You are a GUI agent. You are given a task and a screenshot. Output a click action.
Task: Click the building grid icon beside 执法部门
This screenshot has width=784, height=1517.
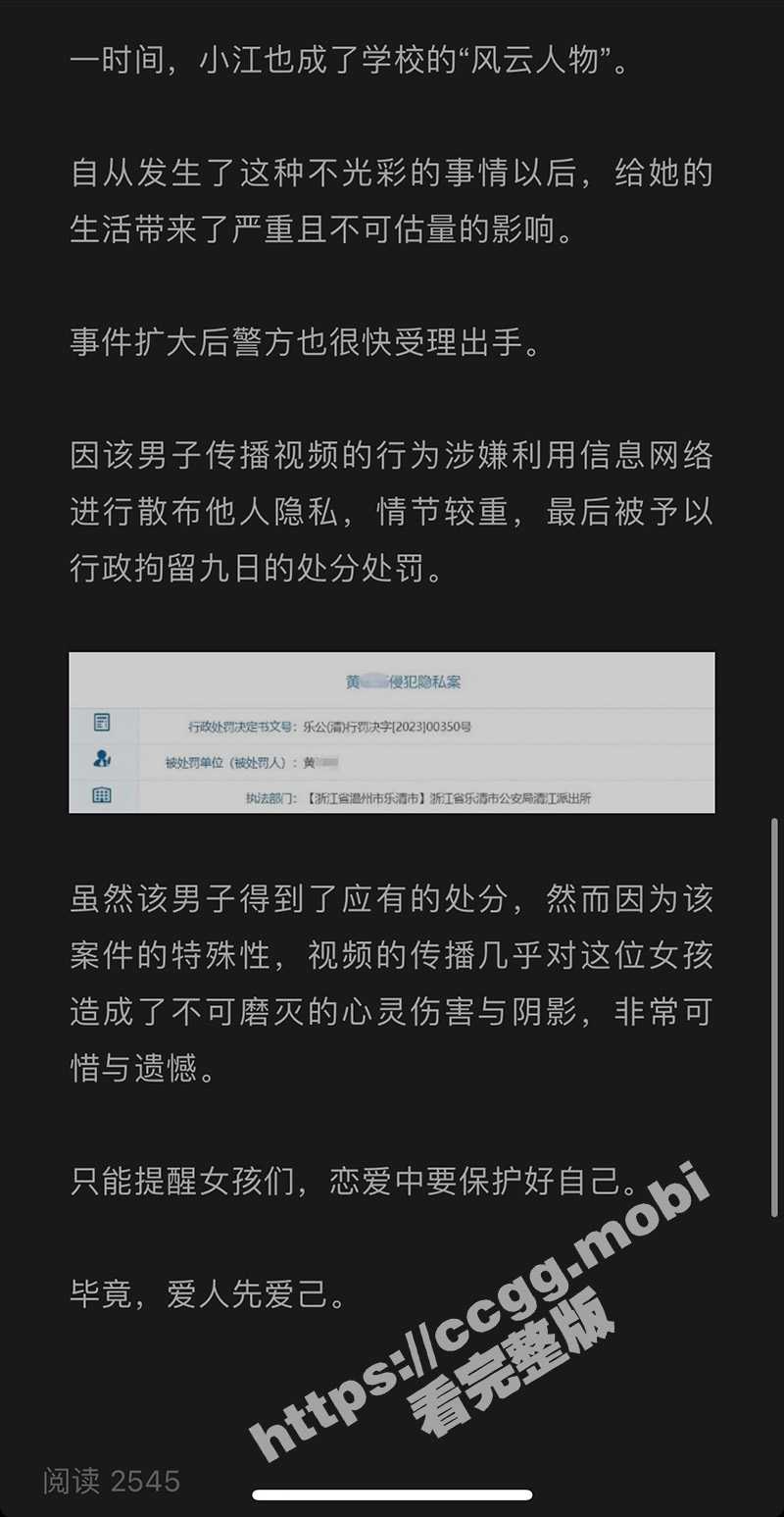[102, 796]
